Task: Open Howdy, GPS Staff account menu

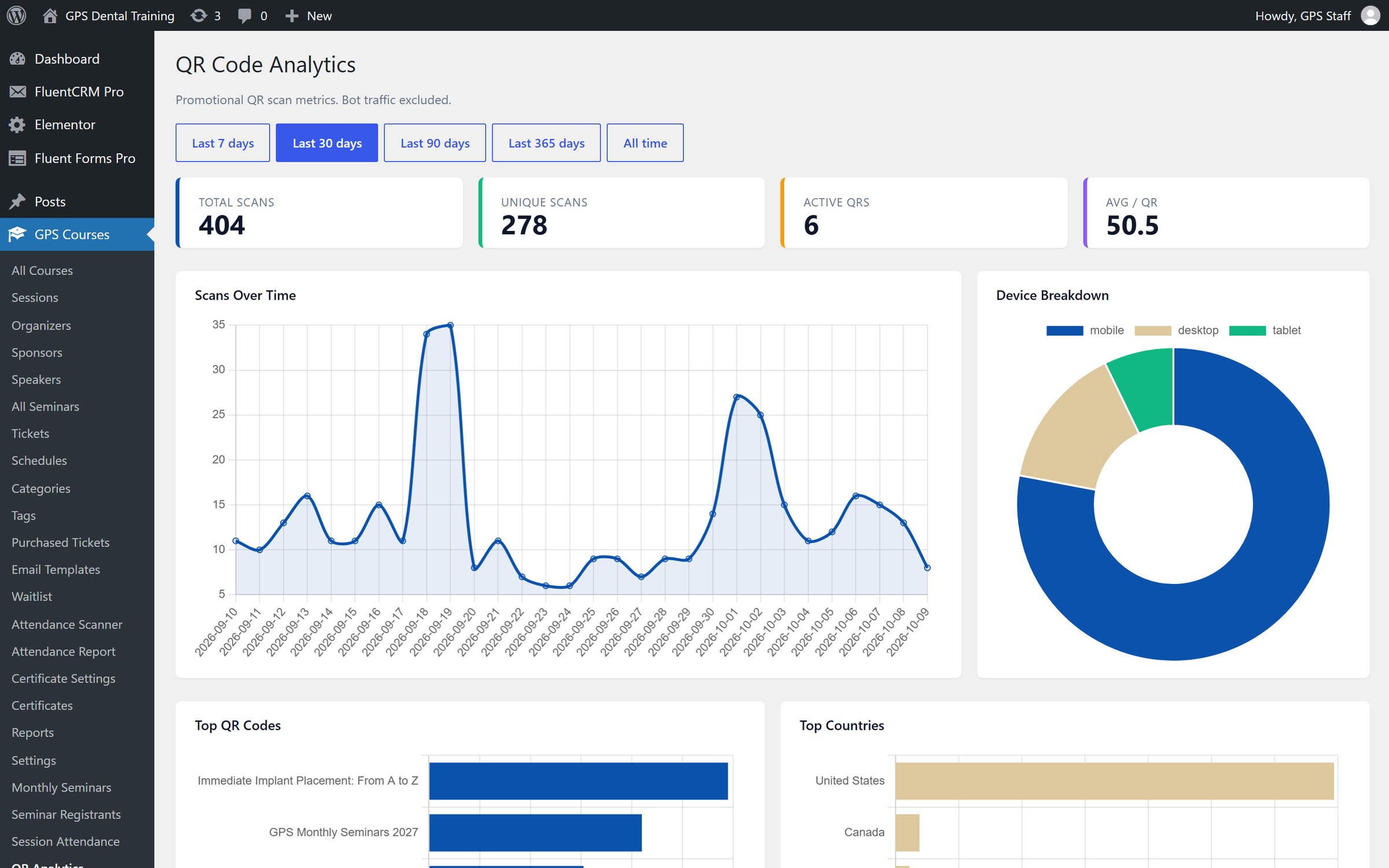Action: (x=1317, y=16)
